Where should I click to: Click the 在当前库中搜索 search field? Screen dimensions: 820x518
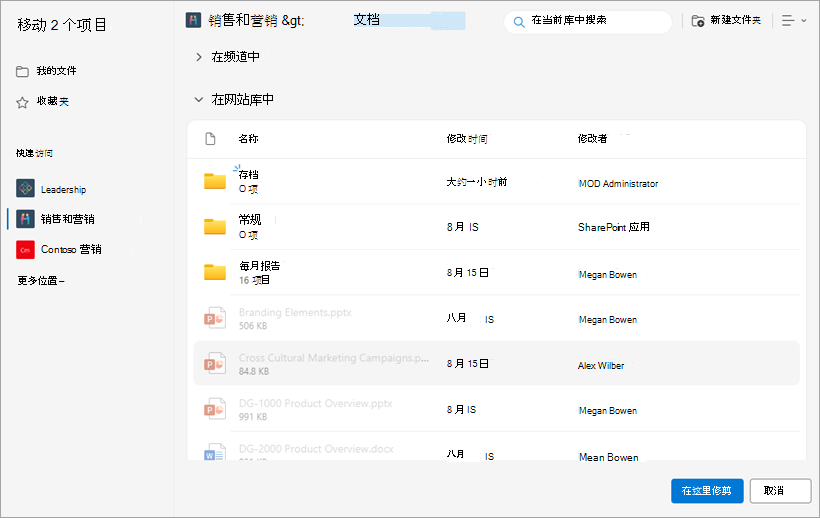click(x=588, y=22)
